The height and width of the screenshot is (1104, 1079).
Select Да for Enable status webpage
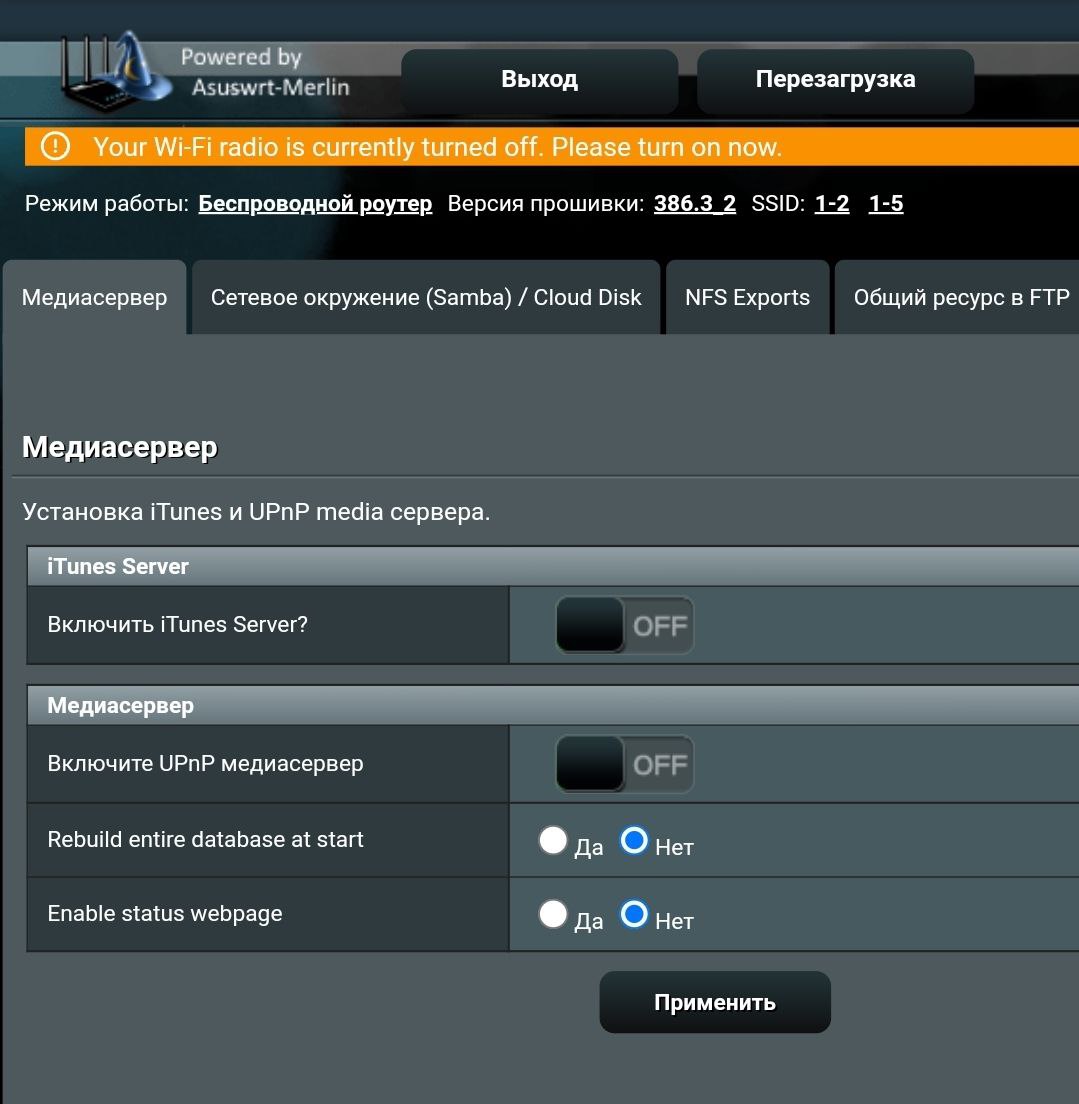click(553, 914)
